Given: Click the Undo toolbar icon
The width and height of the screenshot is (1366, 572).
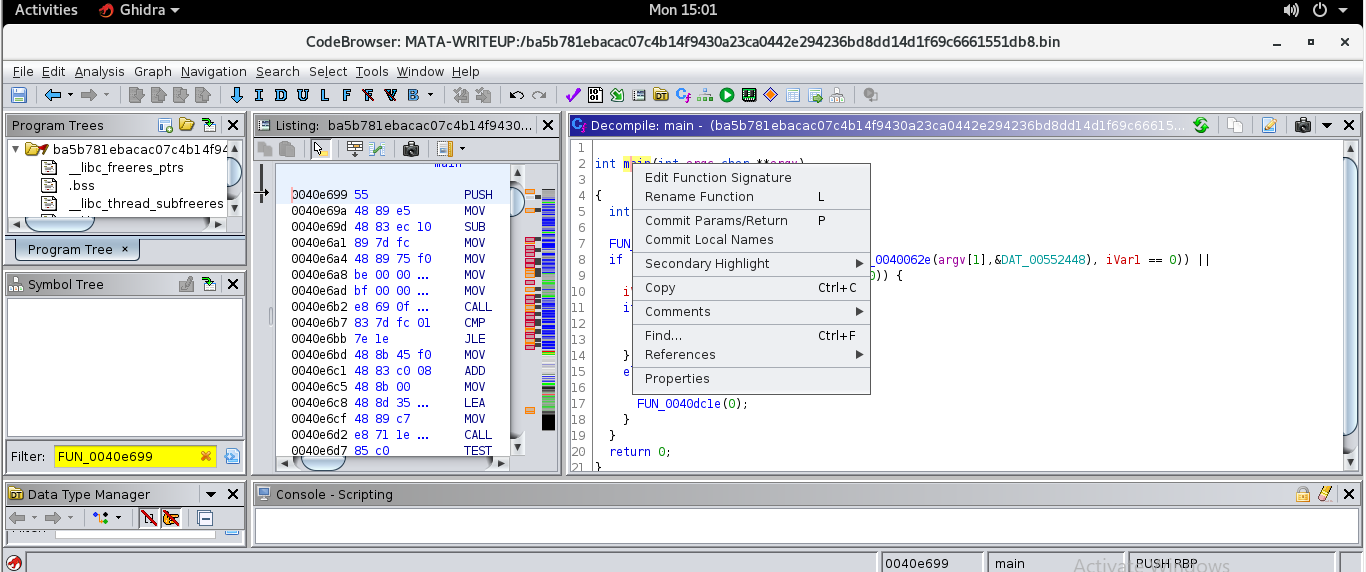Looking at the screenshot, I should coord(517,95).
